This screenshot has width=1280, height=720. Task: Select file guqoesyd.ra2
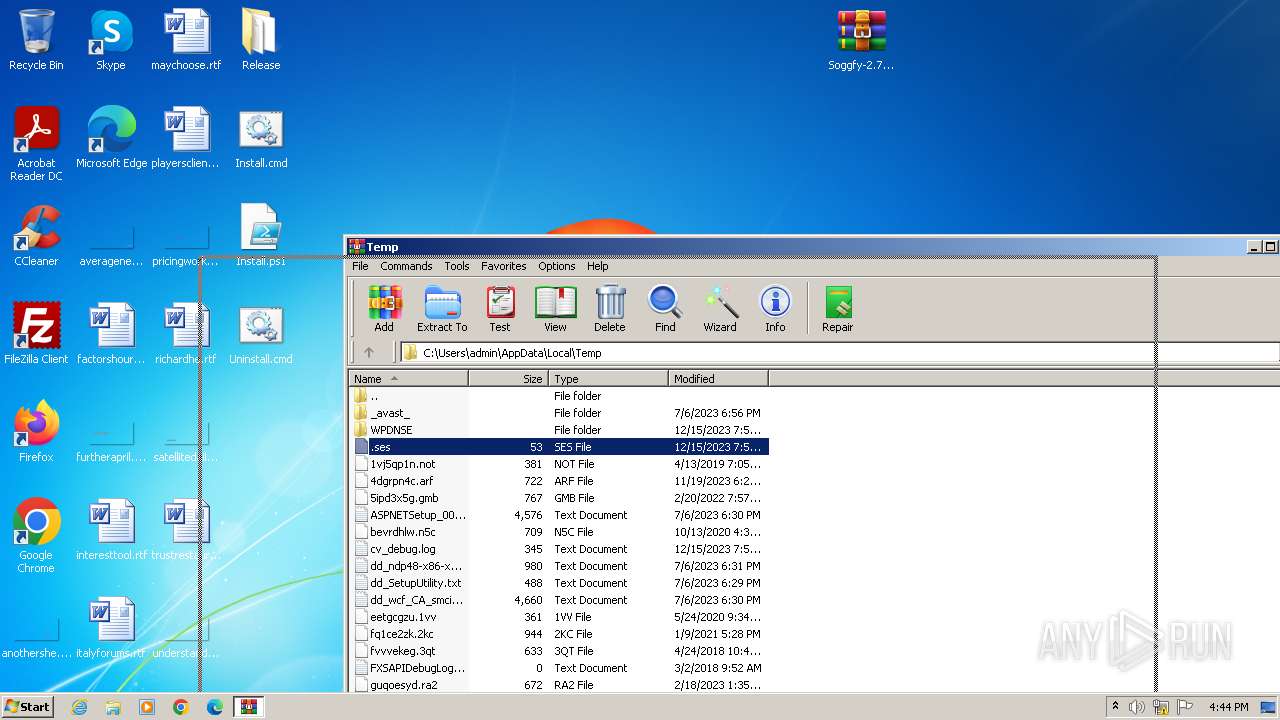tap(558, 685)
